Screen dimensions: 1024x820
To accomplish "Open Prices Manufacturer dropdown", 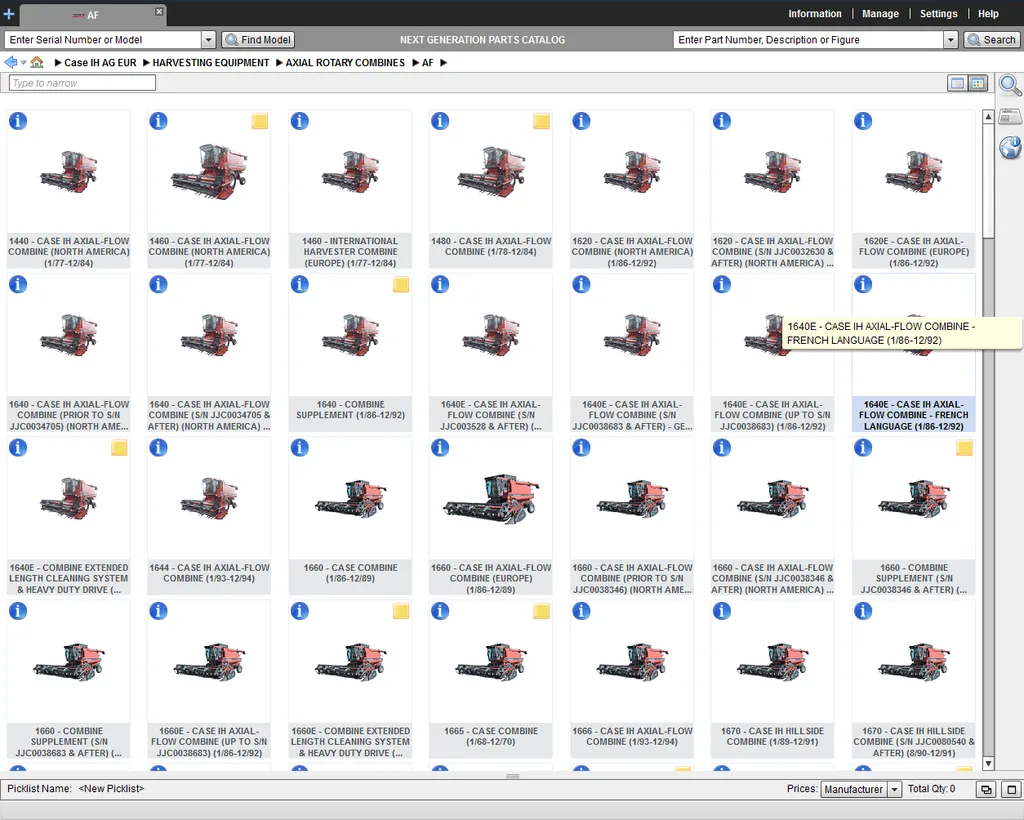I will point(895,789).
